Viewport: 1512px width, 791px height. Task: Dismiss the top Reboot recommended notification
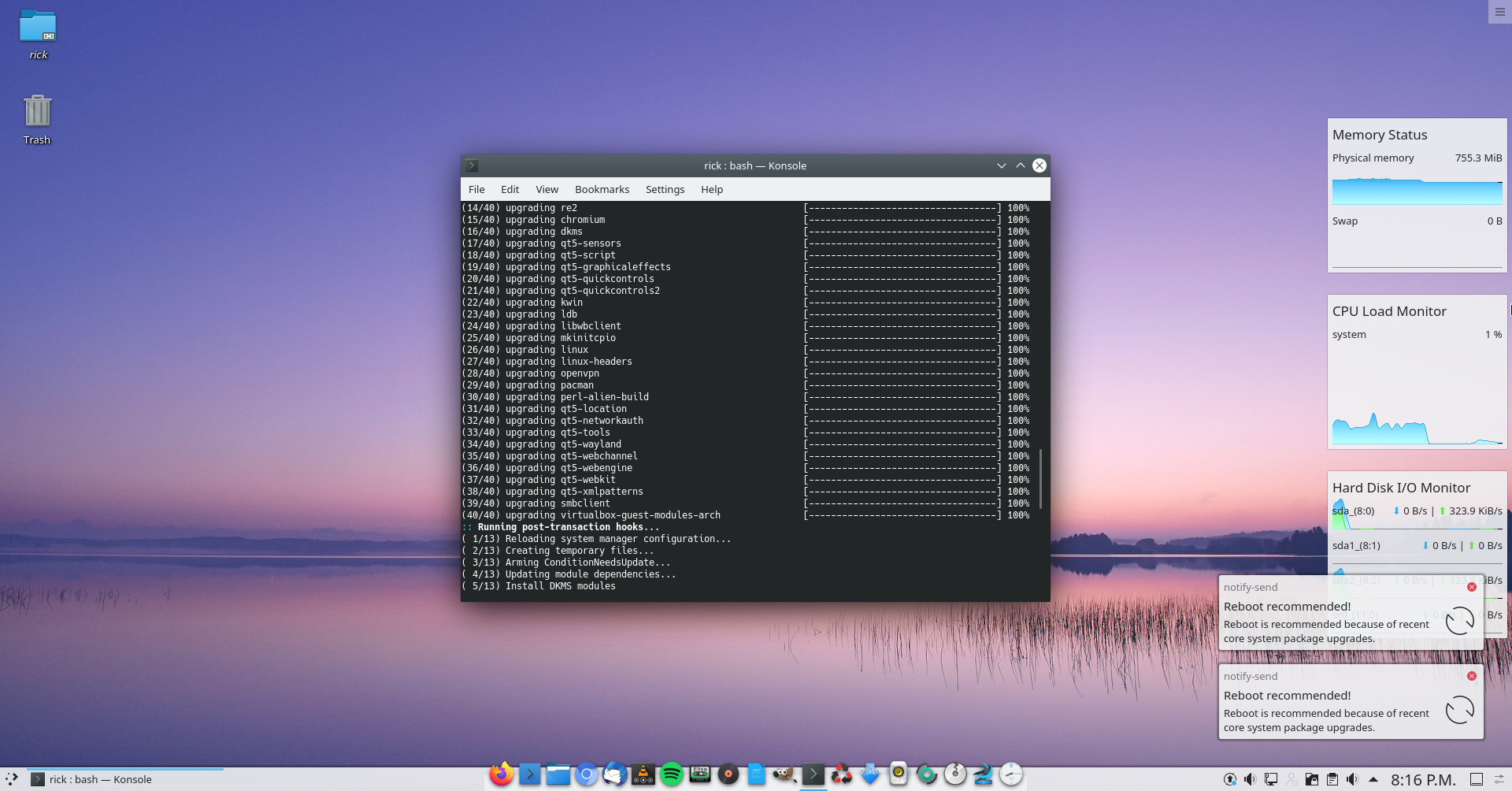(x=1471, y=586)
